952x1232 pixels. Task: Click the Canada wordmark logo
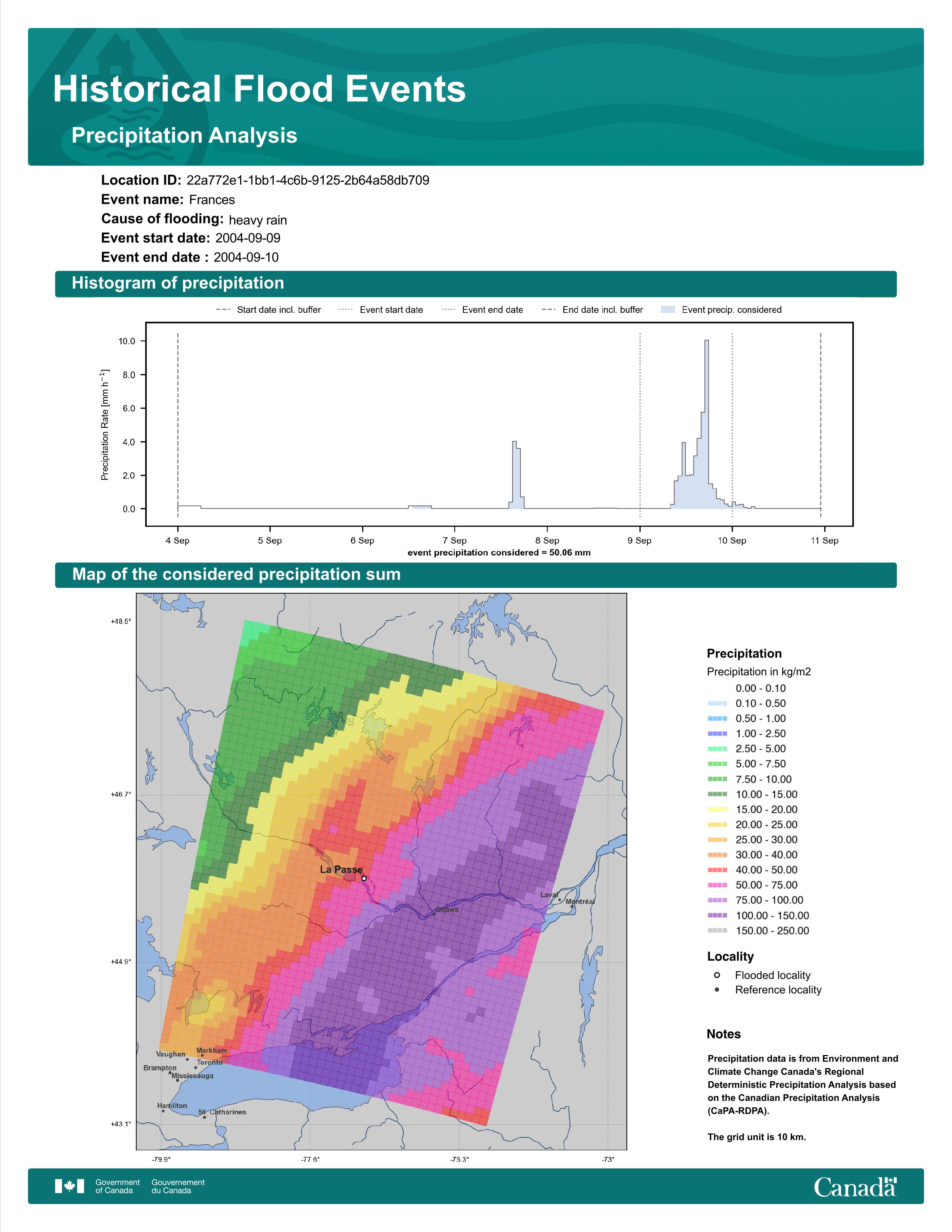855,1186
